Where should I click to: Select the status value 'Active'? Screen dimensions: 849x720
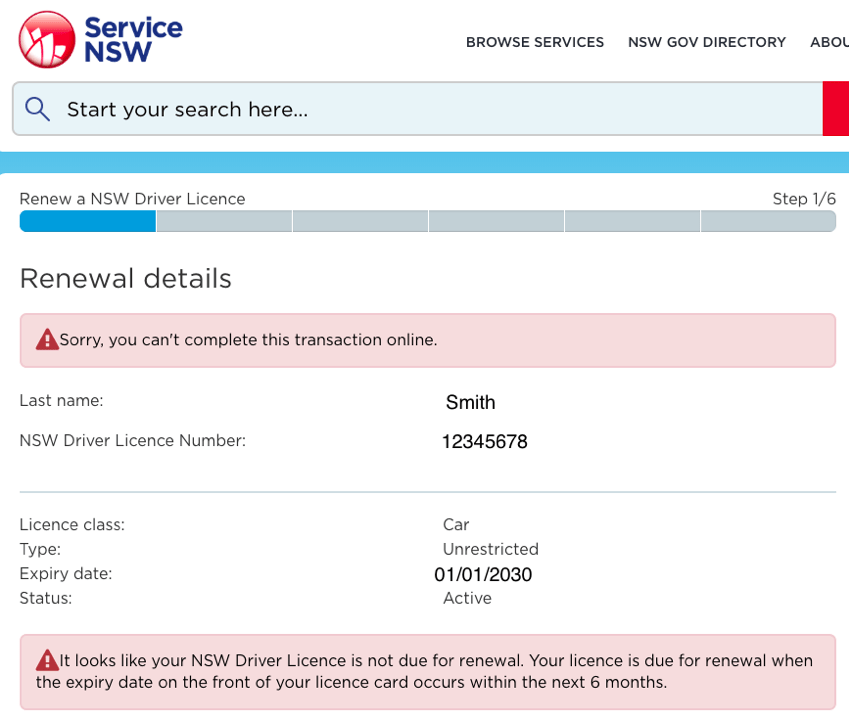tap(467, 598)
